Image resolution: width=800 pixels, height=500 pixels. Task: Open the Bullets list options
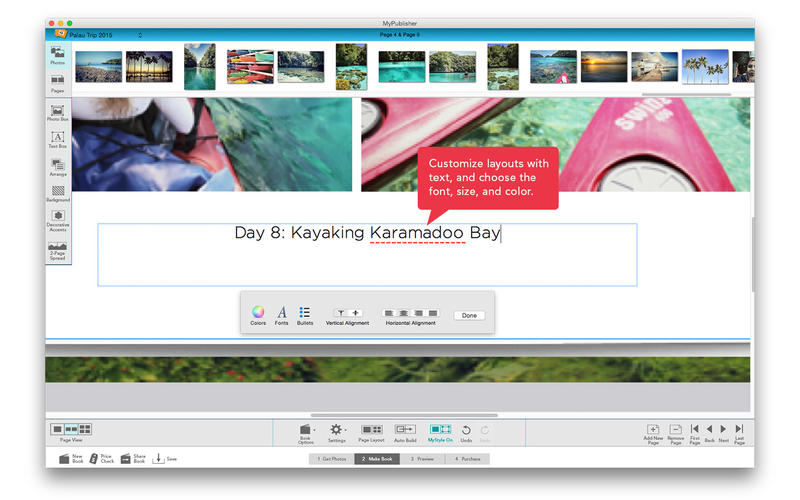[305, 313]
